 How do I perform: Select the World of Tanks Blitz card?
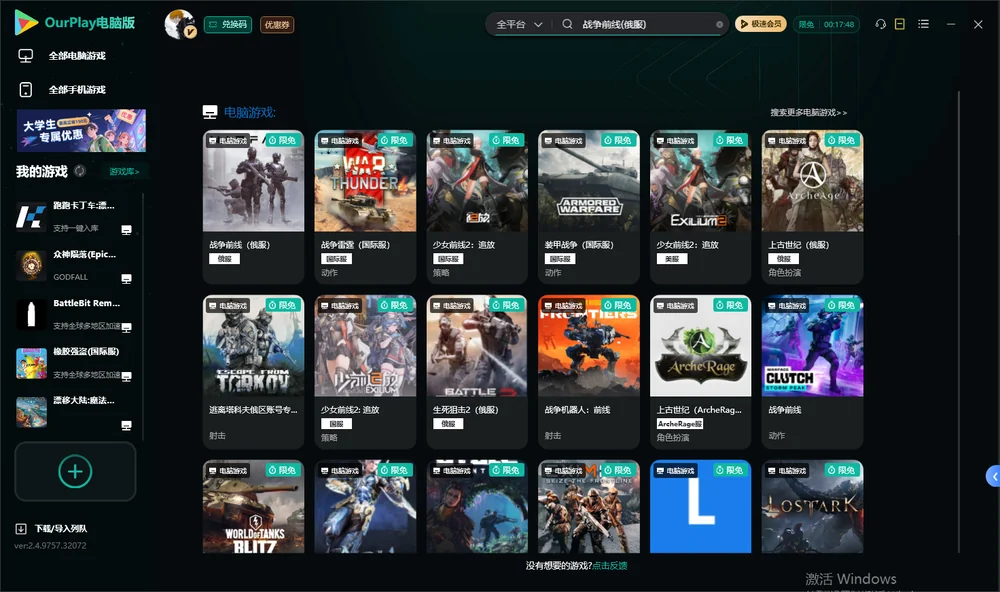253,507
